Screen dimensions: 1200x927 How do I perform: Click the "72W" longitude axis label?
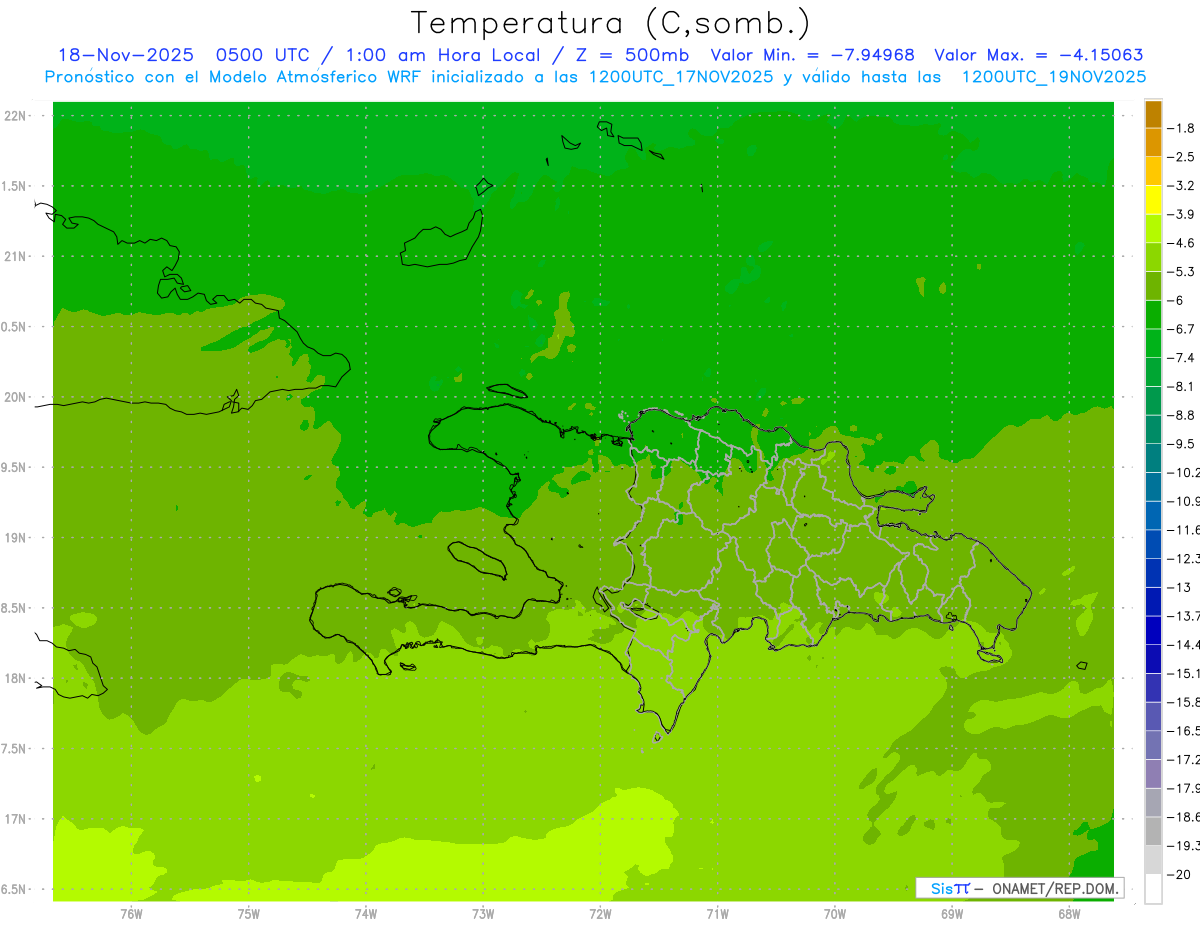pyautogui.click(x=600, y=914)
